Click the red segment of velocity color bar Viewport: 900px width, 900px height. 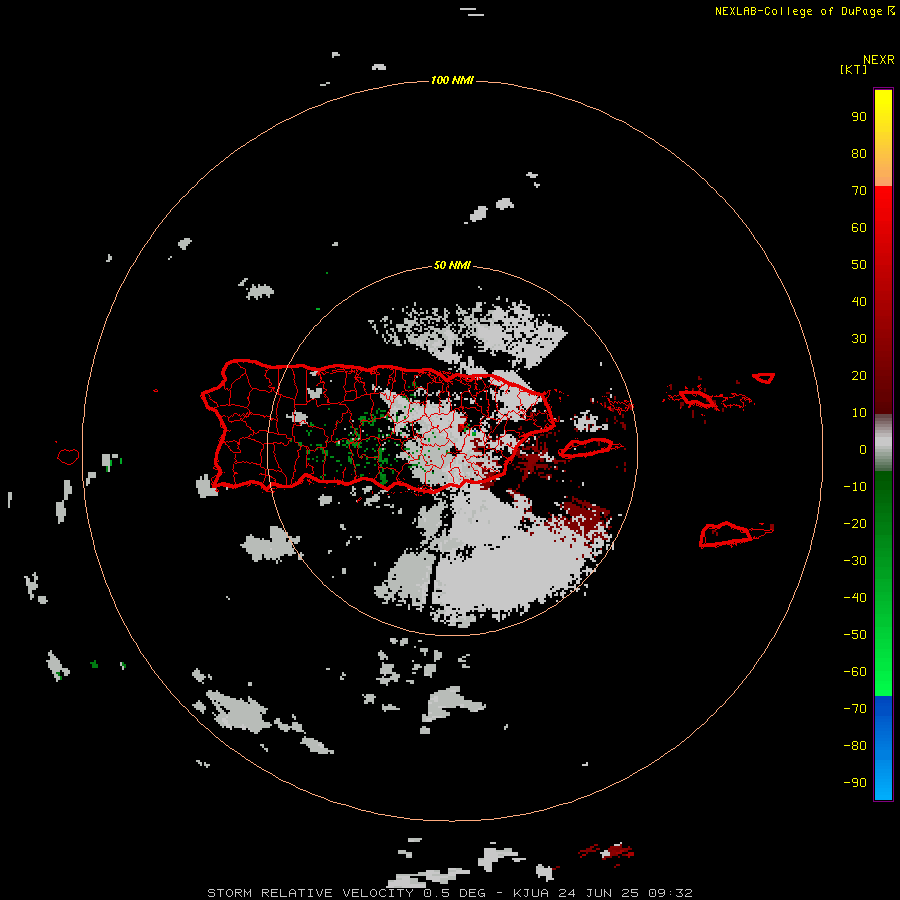(x=883, y=298)
